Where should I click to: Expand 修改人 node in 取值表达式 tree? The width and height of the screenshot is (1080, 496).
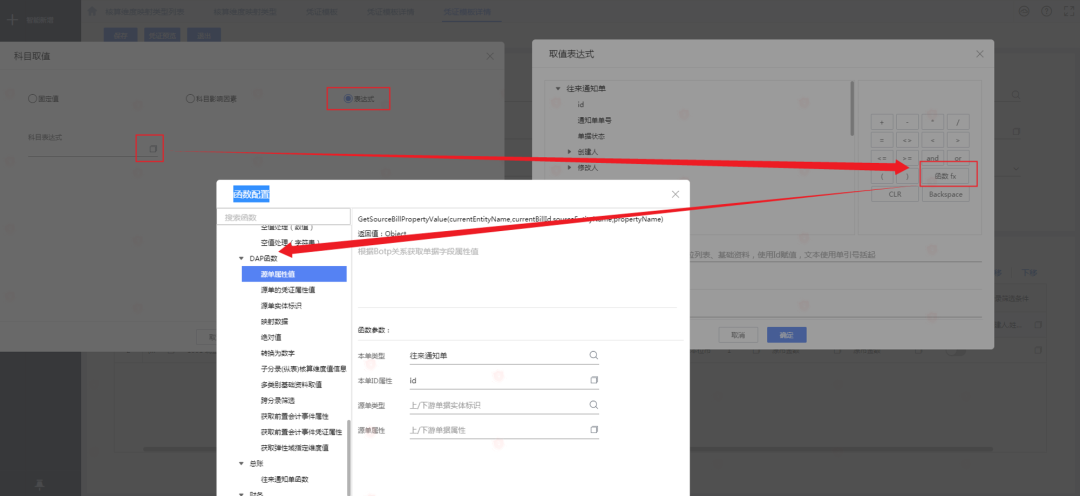click(570, 167)
